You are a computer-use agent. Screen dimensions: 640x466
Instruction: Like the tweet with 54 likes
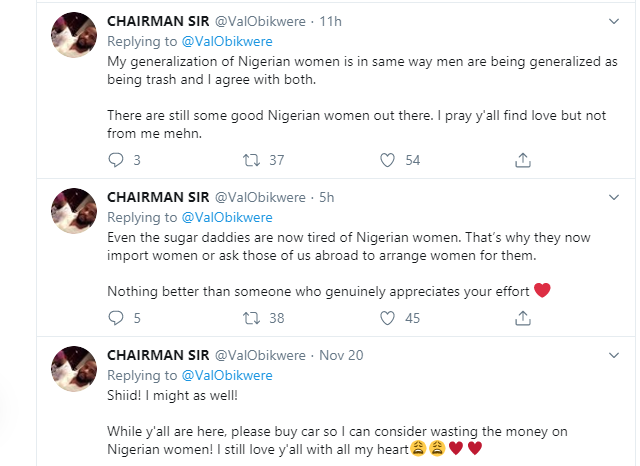390,160
